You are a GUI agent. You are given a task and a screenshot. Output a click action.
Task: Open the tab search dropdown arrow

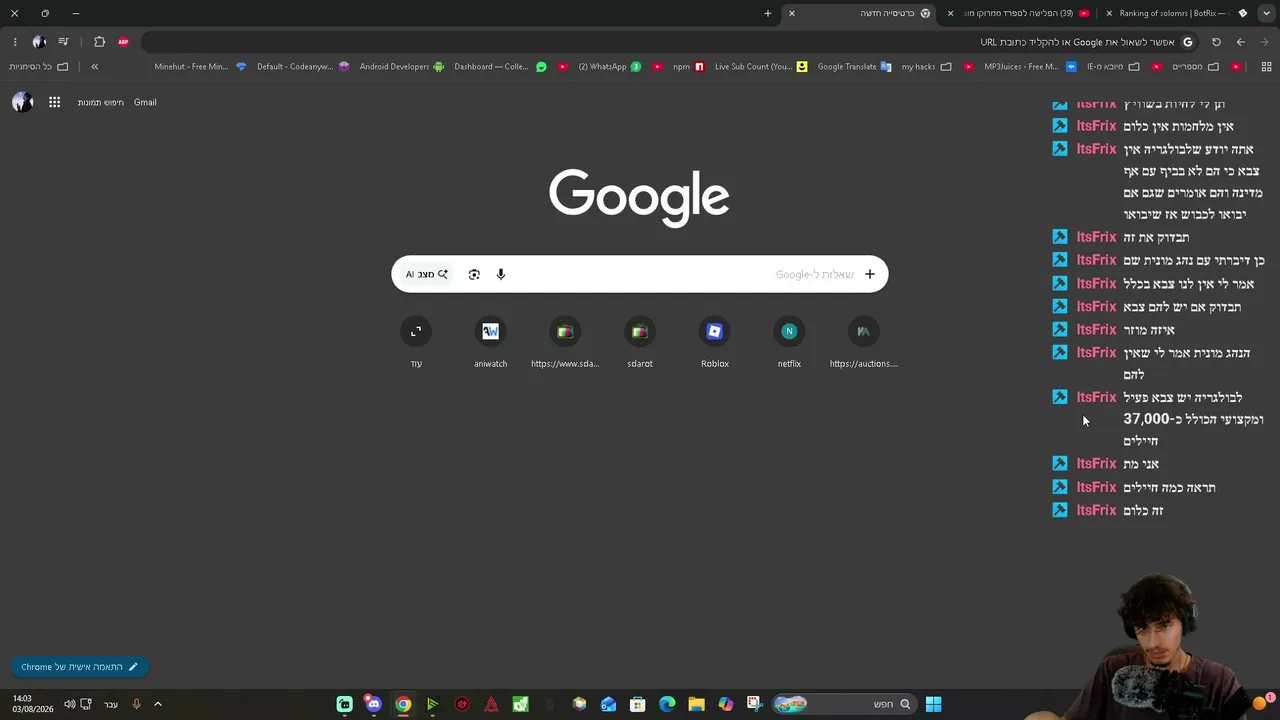[x=1267, y=13]
